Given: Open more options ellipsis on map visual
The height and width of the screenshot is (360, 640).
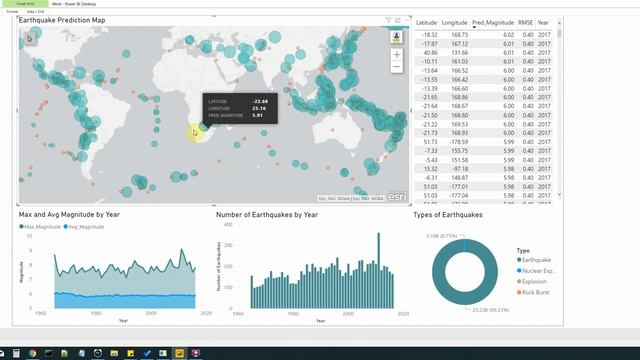Looking at the screenshot, I should (x=407, y=20).
